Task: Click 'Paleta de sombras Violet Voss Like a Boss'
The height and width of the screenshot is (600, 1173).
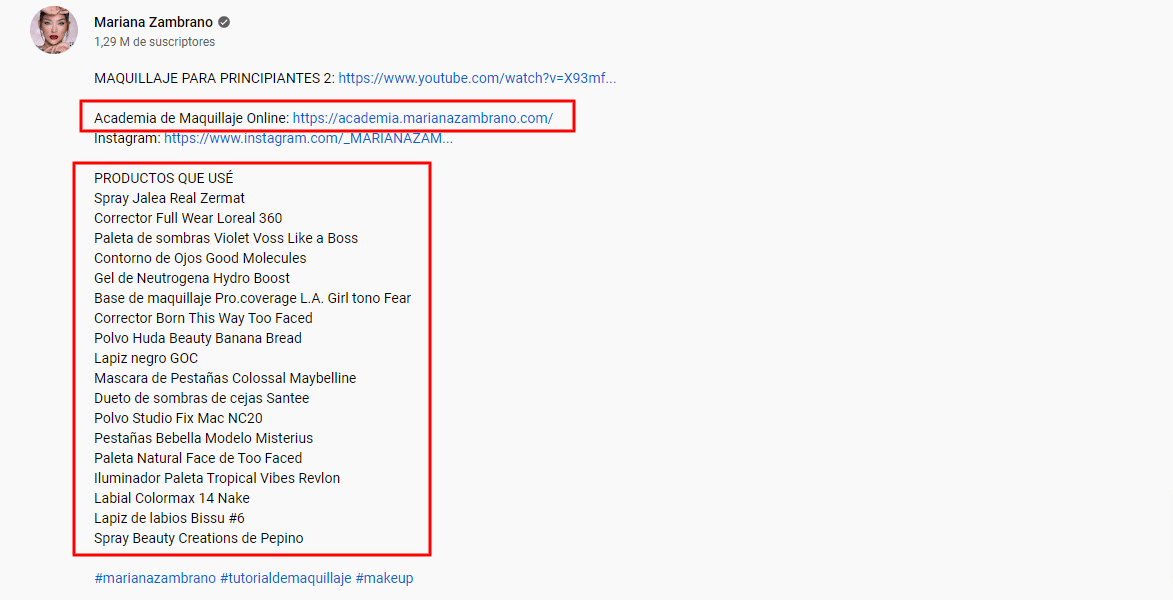Action: pos(226,238)
